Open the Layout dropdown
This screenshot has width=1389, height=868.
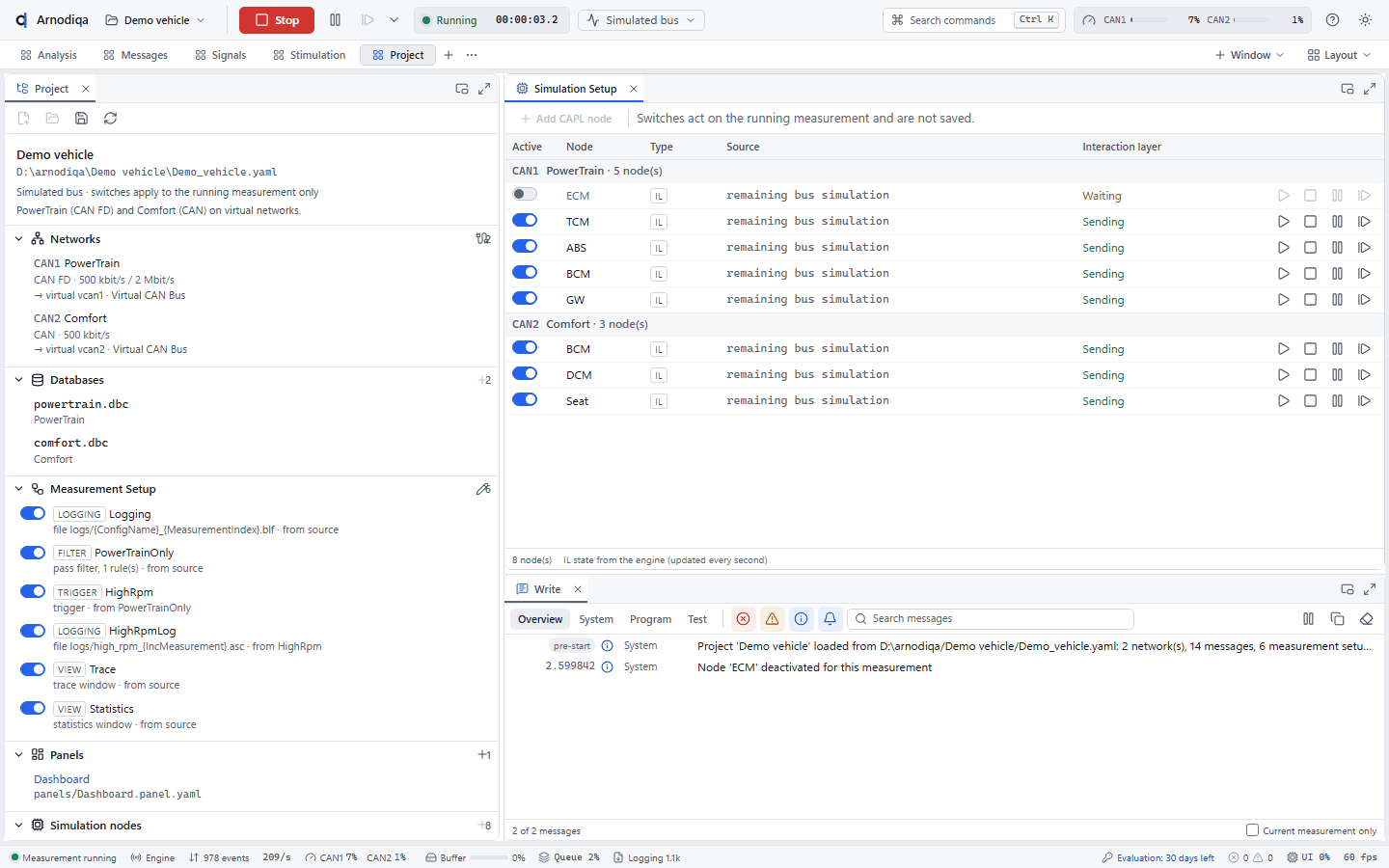pyautogui.click(x=1339, y=55)
